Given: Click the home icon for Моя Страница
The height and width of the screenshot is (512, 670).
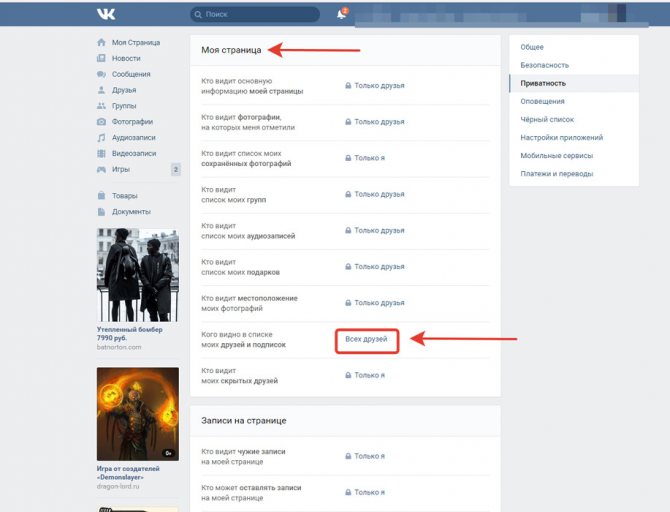Looking at the screenshot, I should (101, 43).
